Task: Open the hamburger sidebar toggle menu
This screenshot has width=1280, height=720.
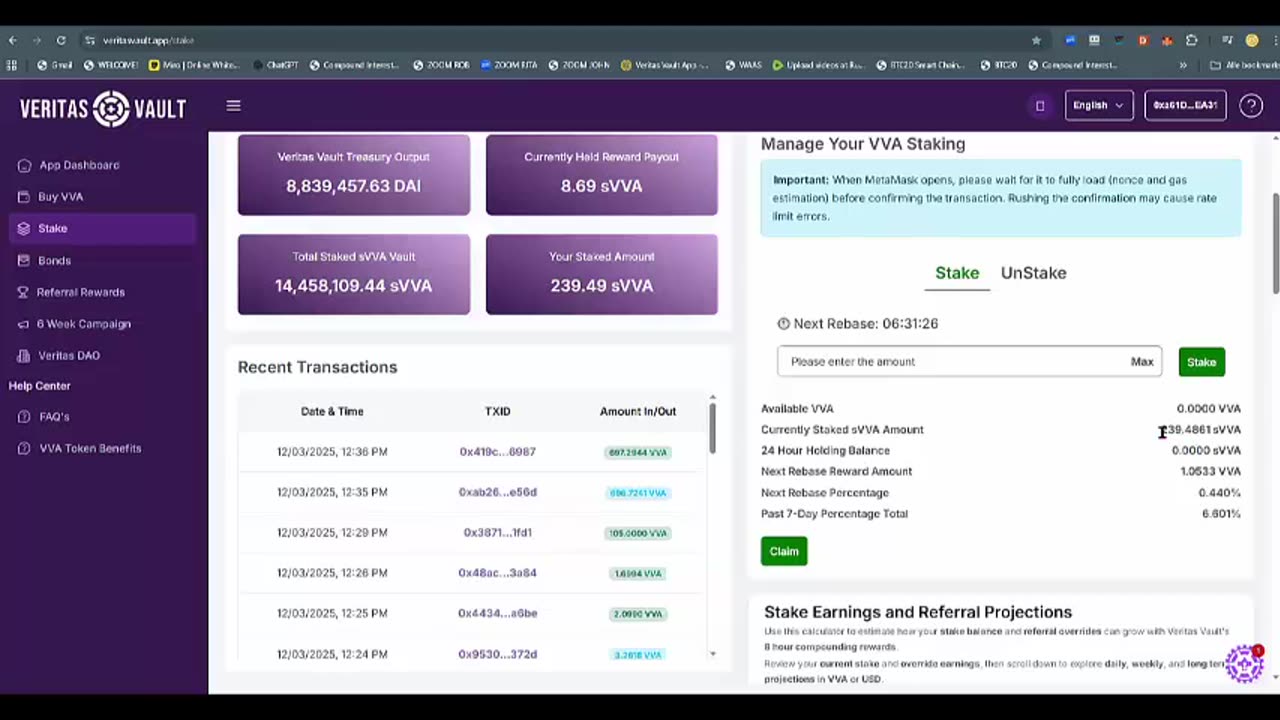Action: coord(233,106)
